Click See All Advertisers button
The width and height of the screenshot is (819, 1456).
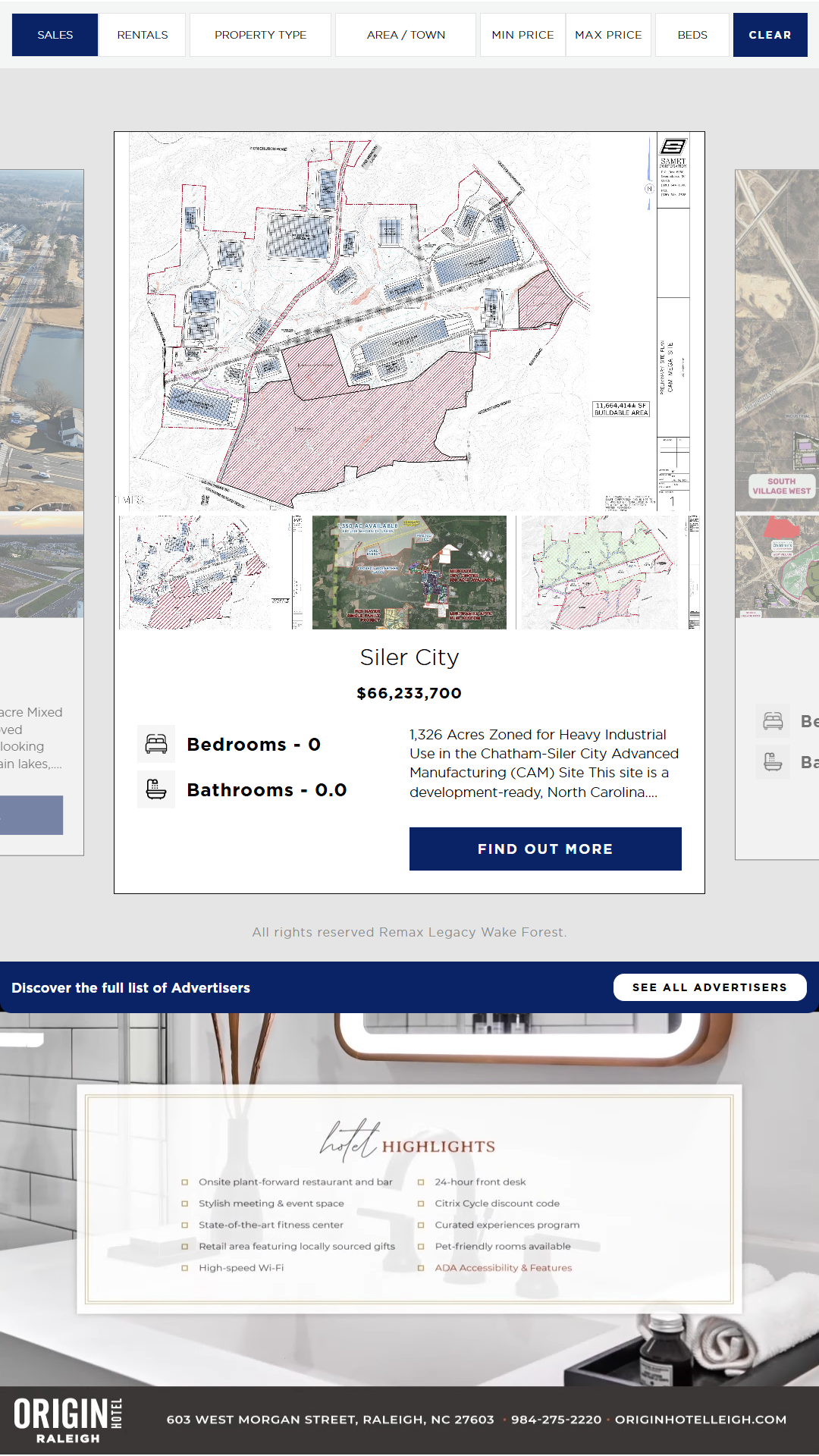click(709, 987)
